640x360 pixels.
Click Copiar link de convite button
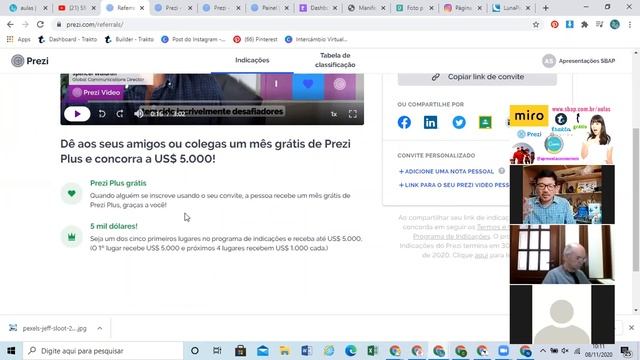[x=477, y=77]
